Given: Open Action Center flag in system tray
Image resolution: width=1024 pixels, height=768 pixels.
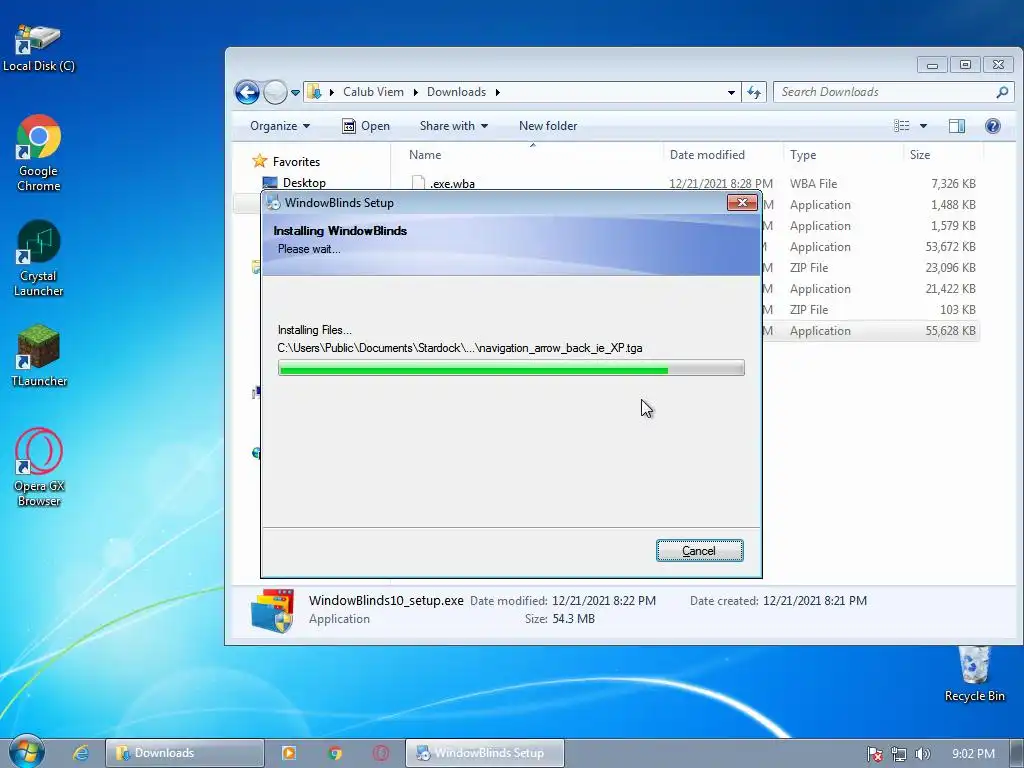Looking at the screenshot, I should 874,754.
